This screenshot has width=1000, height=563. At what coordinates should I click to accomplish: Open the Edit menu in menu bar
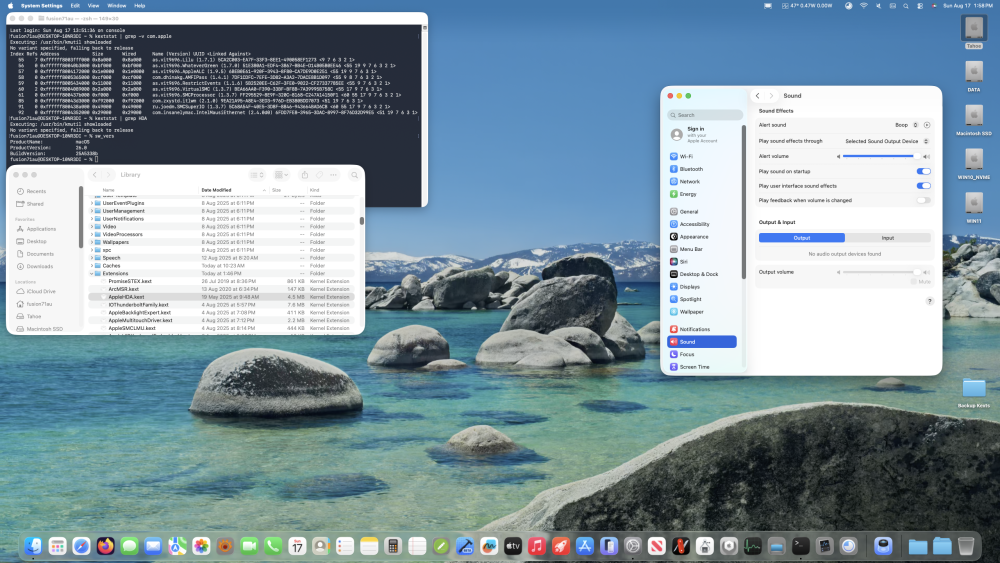coord(75,6)
